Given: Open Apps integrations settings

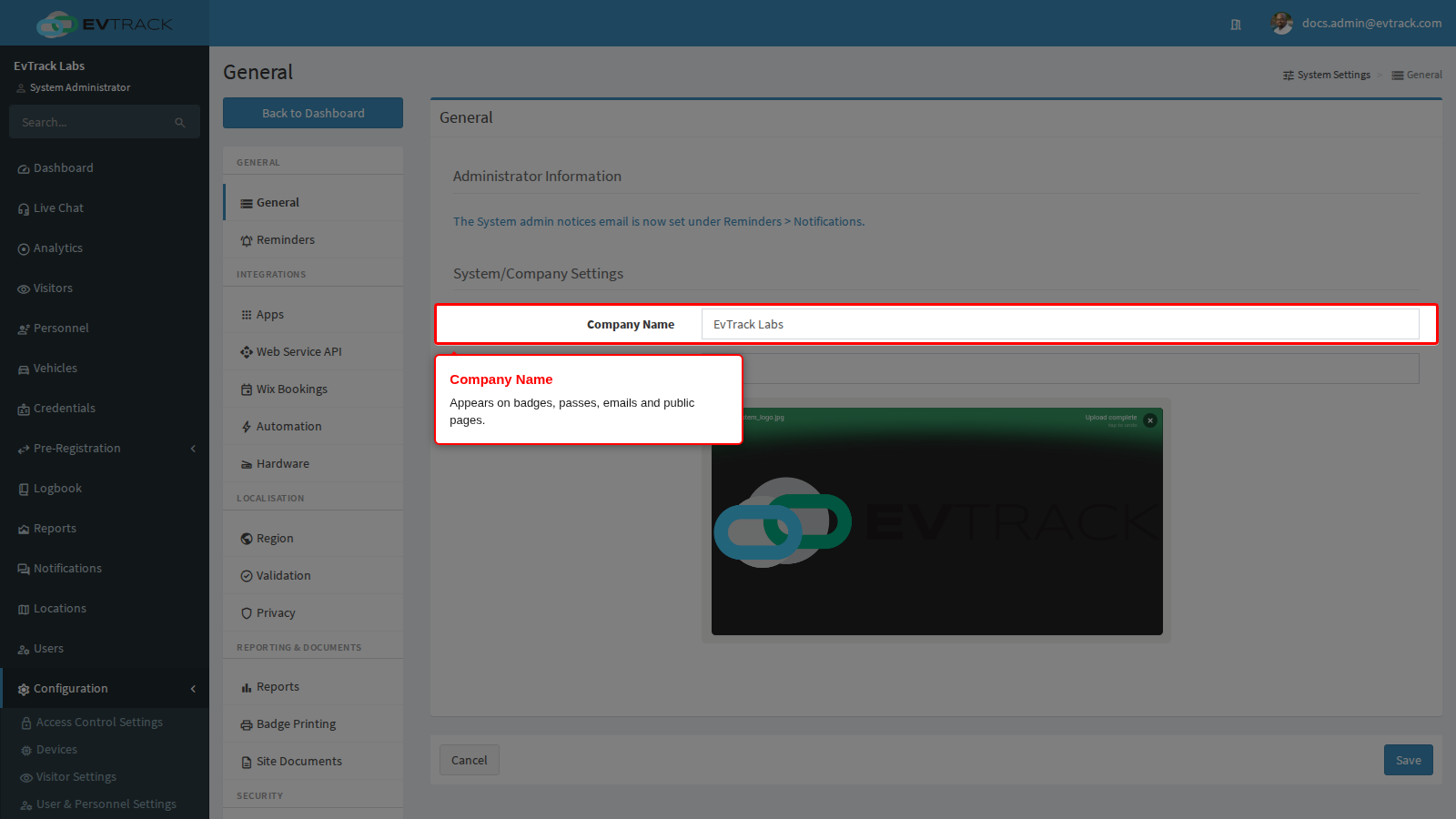Looking at the screenshot, I should [x=313, y=315].
